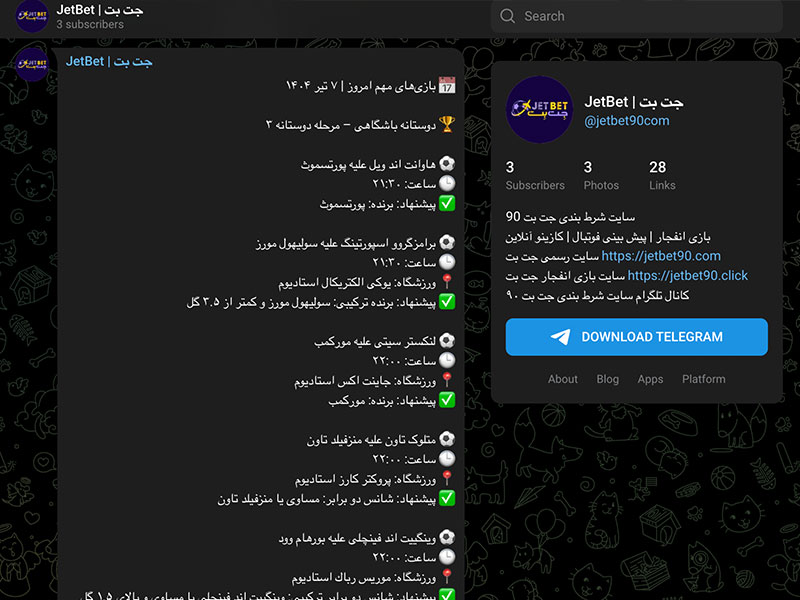Click the soccer ball beside the Matlock Town match
This screenshot has height=600, width=800.
click(x=447, y=439)
